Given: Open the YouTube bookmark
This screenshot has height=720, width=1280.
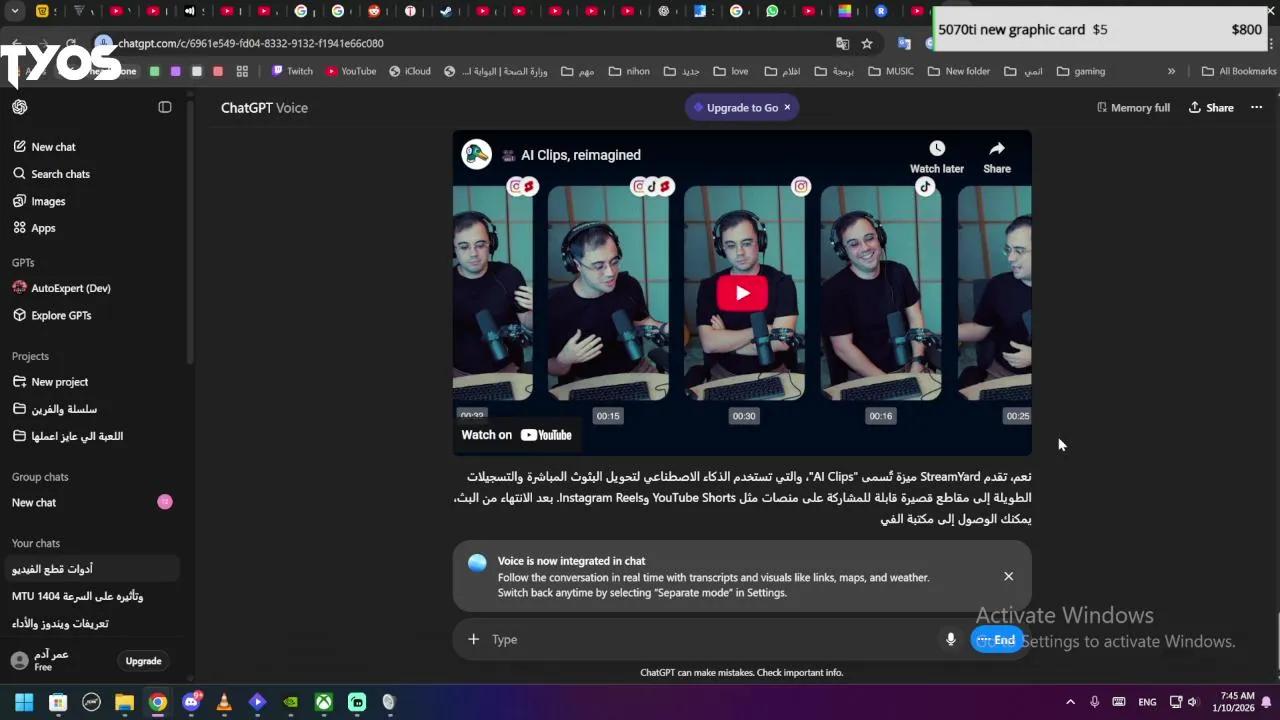Looking at the screenshot, I should point(351,71).
